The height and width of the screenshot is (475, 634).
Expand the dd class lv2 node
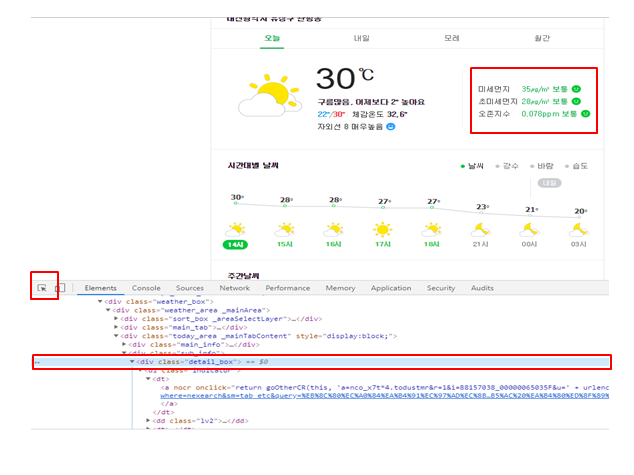148,421
